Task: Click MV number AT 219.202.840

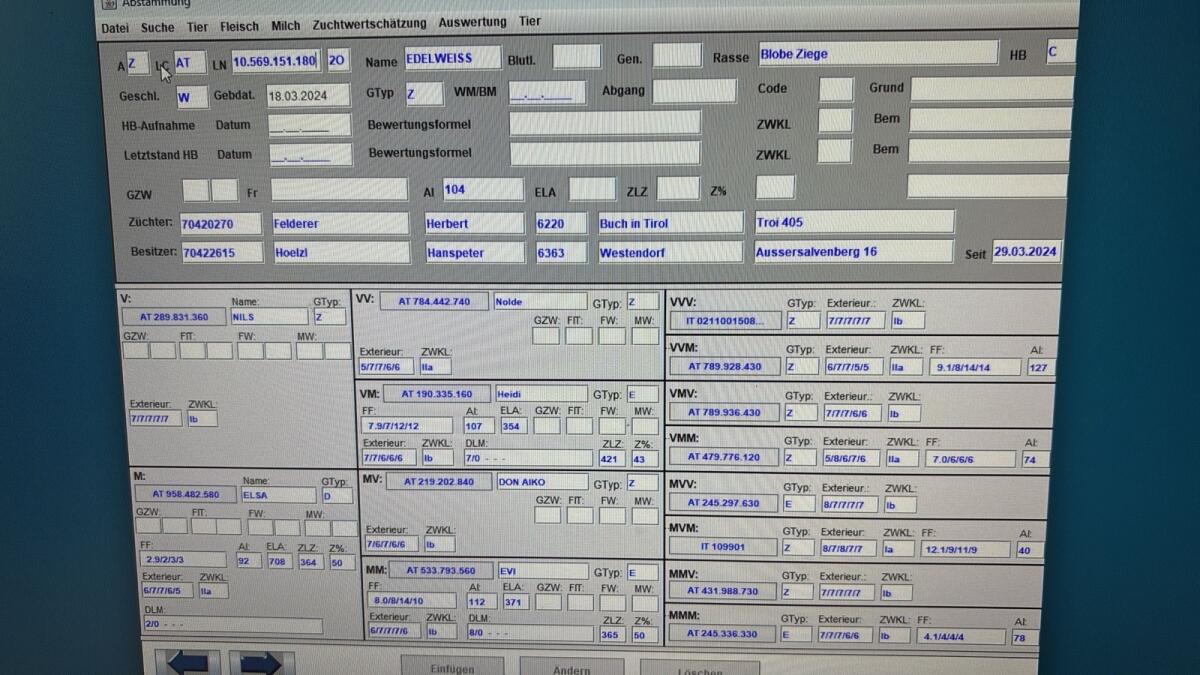Action: coord(440,481)
